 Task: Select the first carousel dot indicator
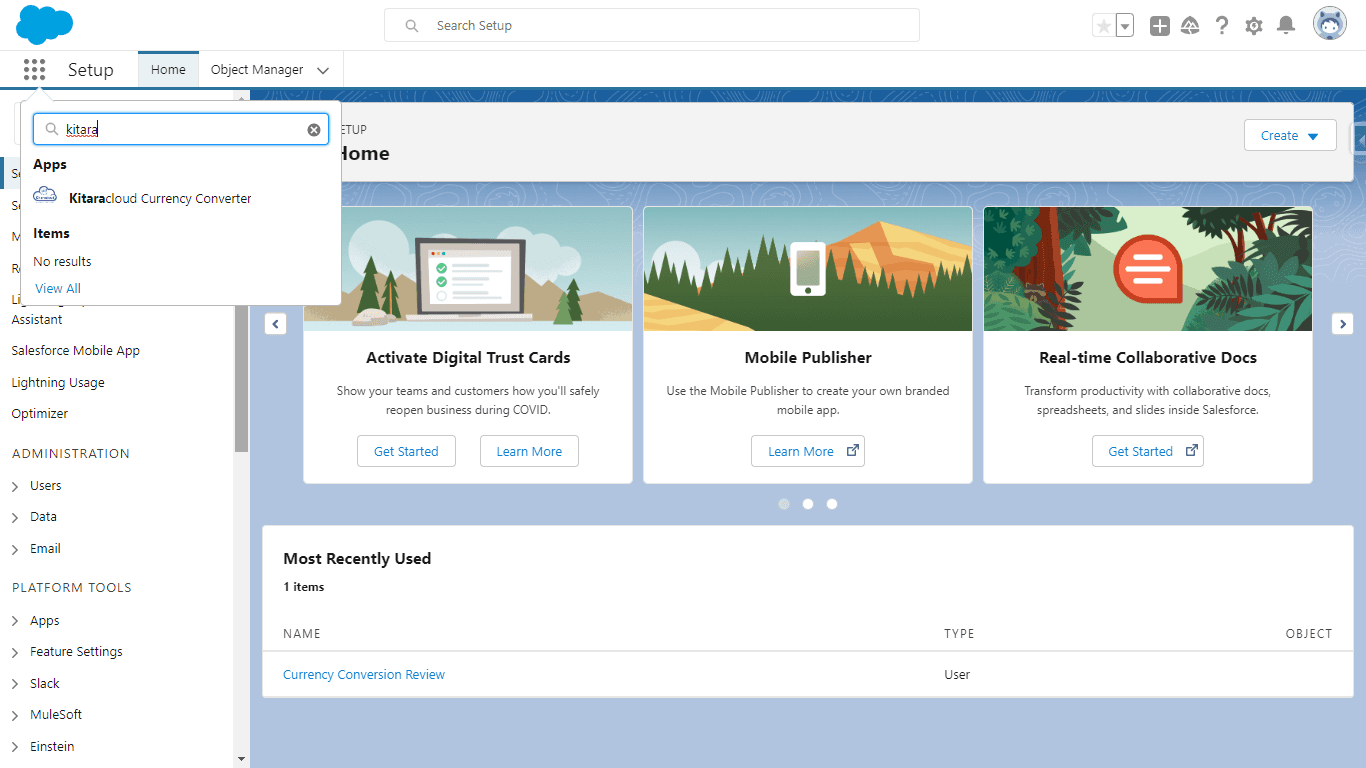[784, 504]
